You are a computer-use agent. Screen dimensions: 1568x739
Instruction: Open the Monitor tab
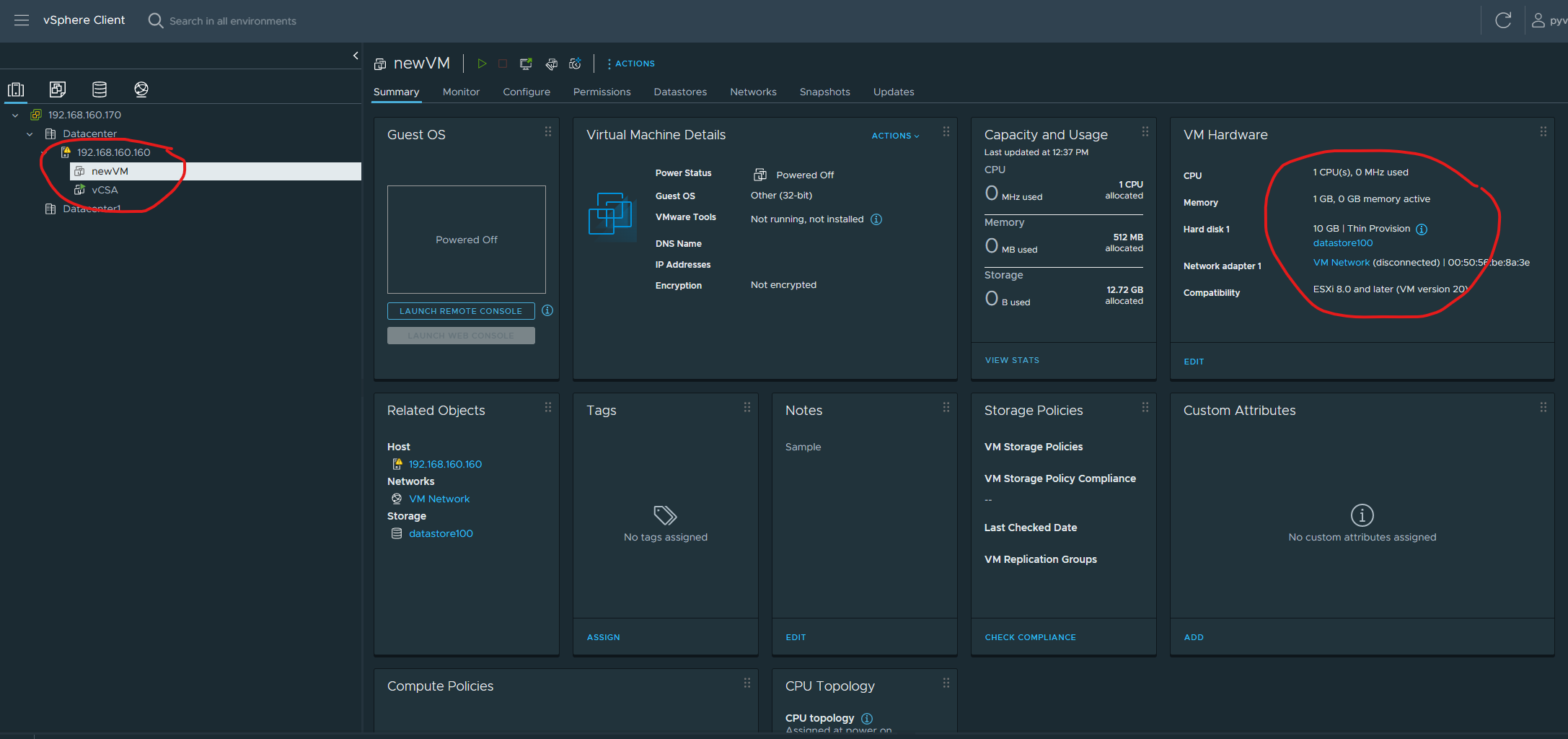pos(461,92)
